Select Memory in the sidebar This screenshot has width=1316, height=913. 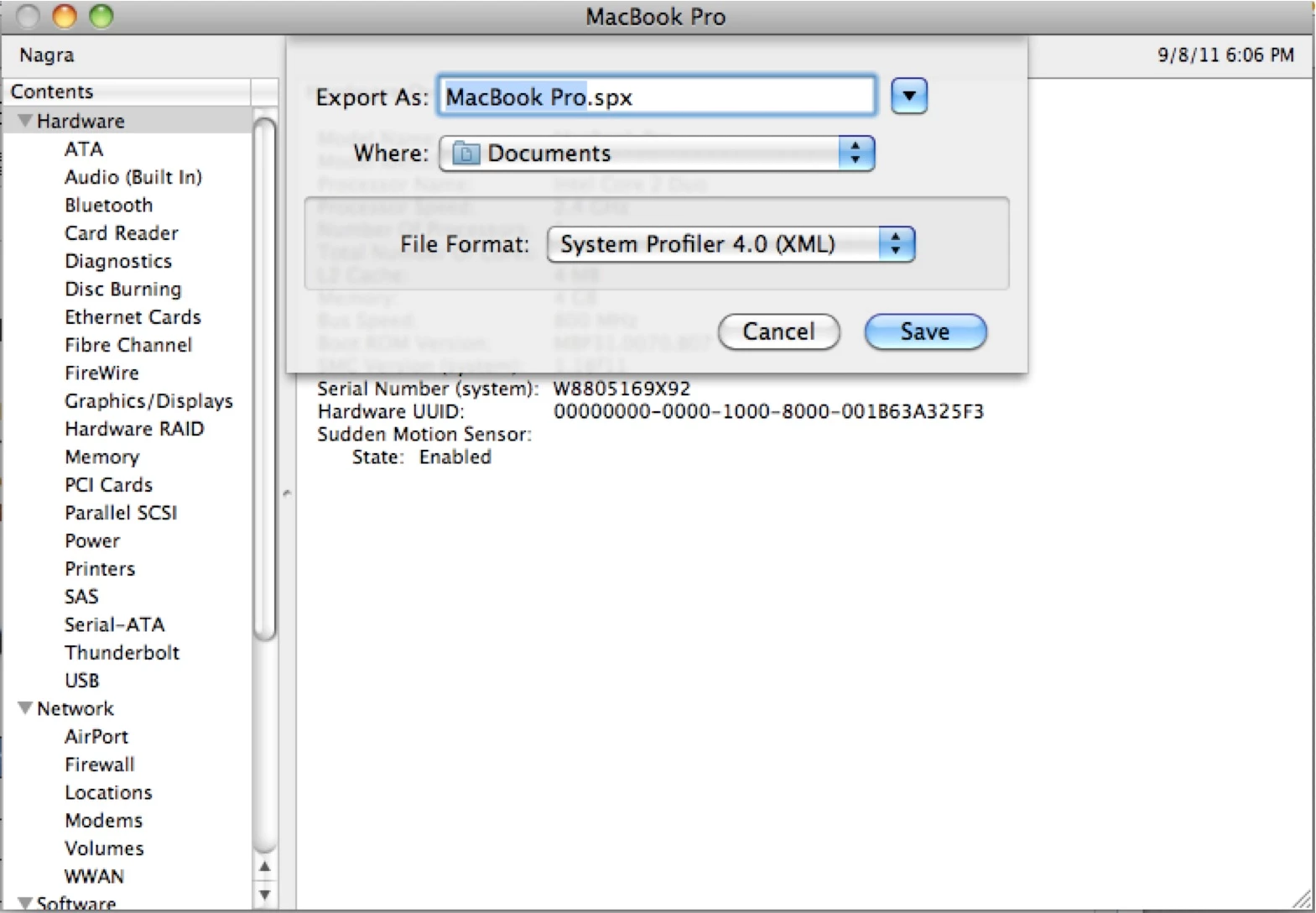point(102,457)
